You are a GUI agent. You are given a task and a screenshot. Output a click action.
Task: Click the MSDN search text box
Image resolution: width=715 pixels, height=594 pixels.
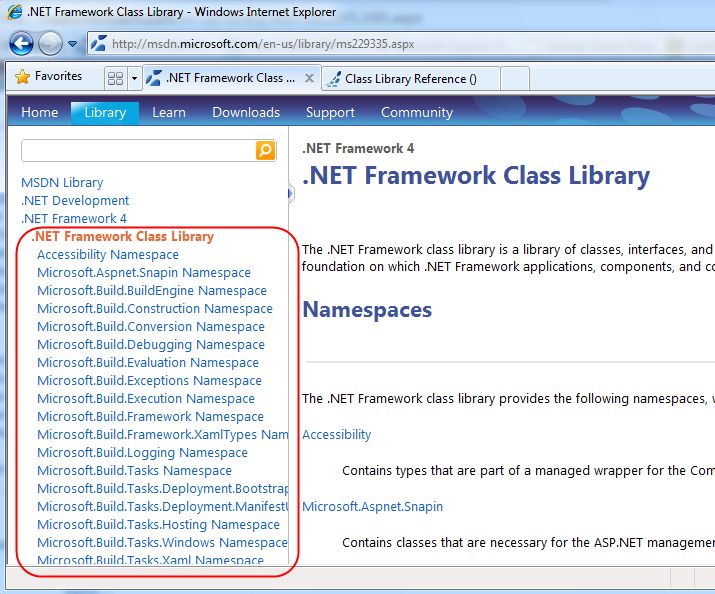click(138, 150)
